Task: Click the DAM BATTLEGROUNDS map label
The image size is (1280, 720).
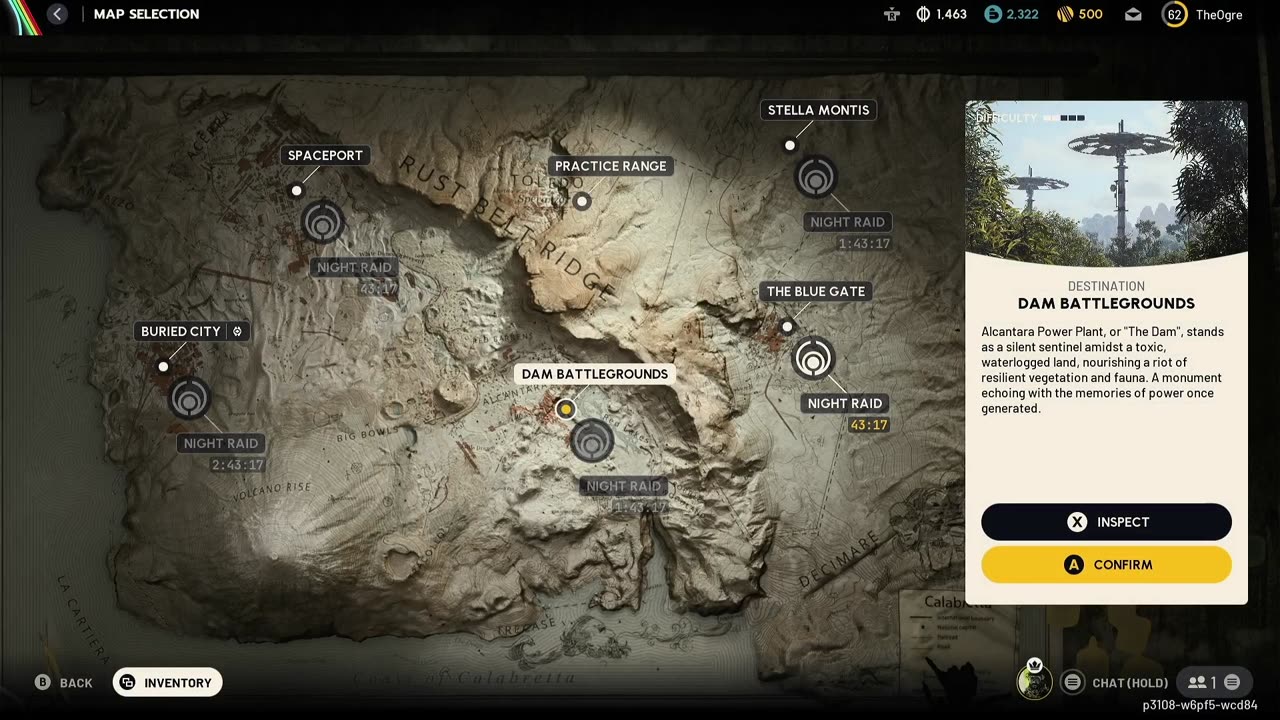Action: (595, 374)
